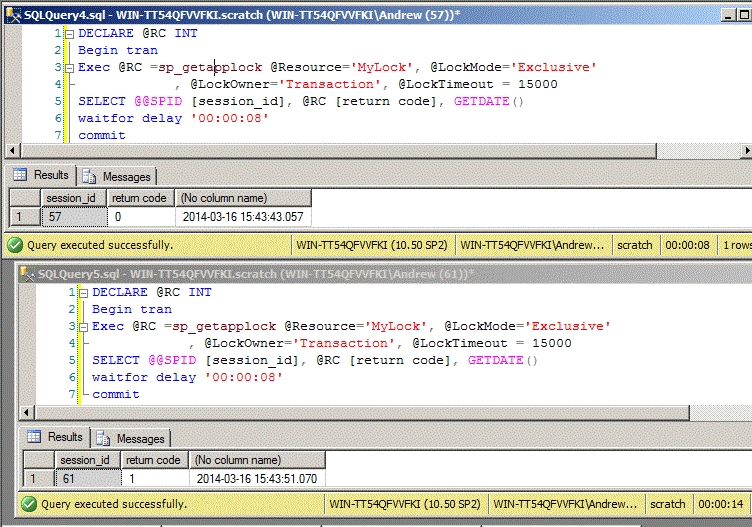The width and height of the screenshot is (752, 527).
Task: Click row header 1 in SQLQuery4 results grid
Action: 25,217
